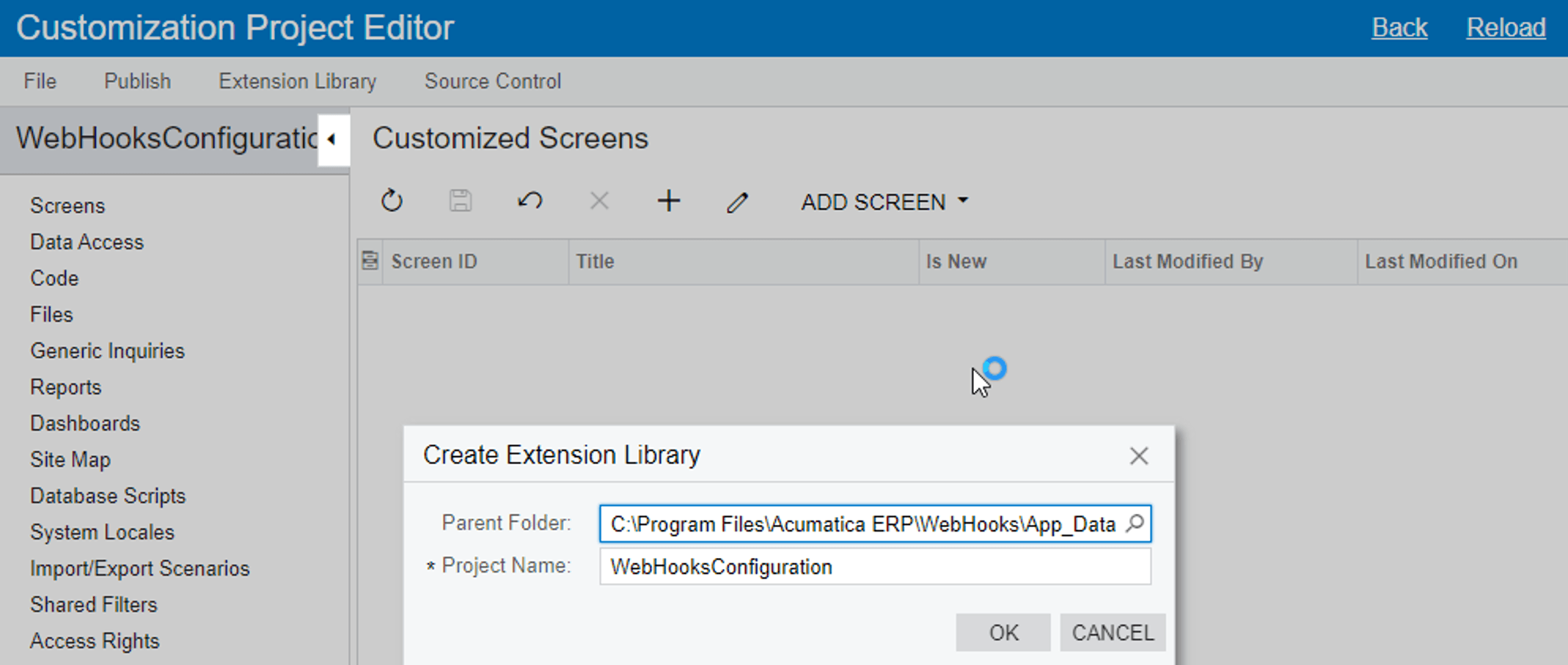
Task: Click the Delete row X icon
Action: pyautogui.click(x=599, y=201)
